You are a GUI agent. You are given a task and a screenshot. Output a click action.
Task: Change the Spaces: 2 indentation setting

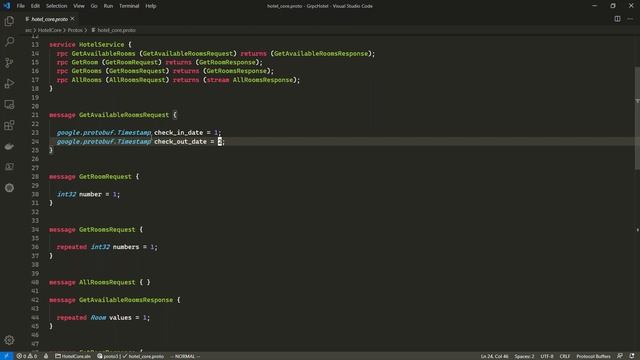(x=524, y=356)
